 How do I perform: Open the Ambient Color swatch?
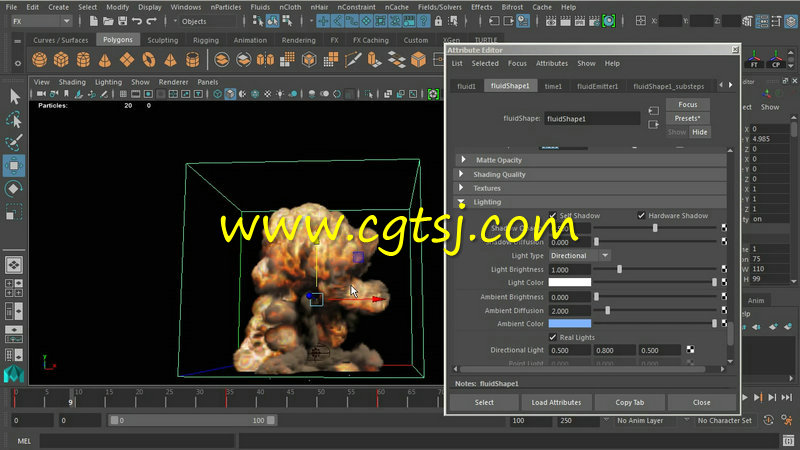pyautogui.click(x=570, y=323)
